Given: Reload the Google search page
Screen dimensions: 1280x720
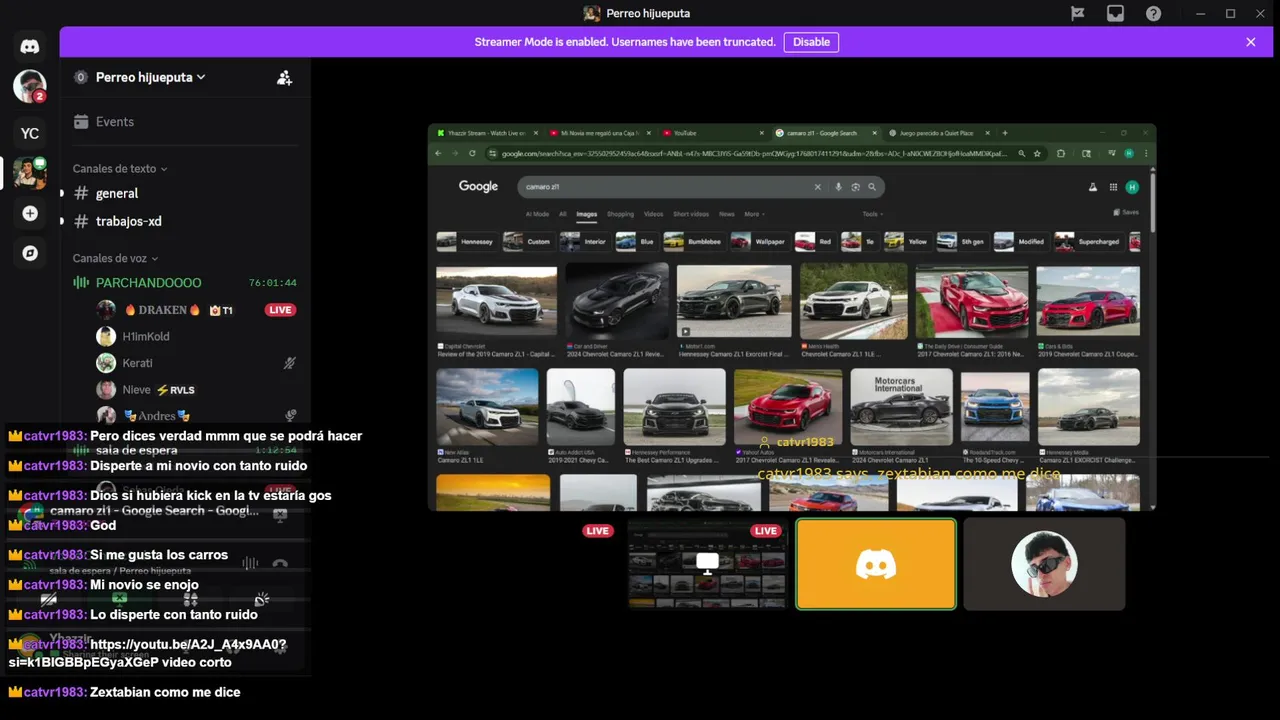Looking at the screenshot, I should 472,153.
